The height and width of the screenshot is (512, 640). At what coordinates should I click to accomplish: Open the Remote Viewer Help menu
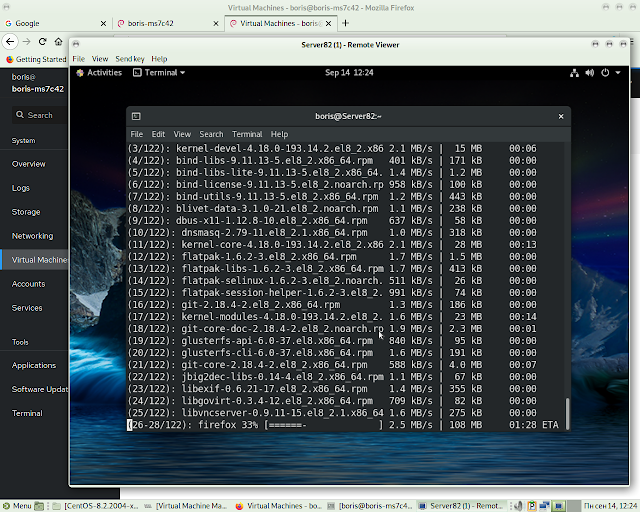click(159, 59)
